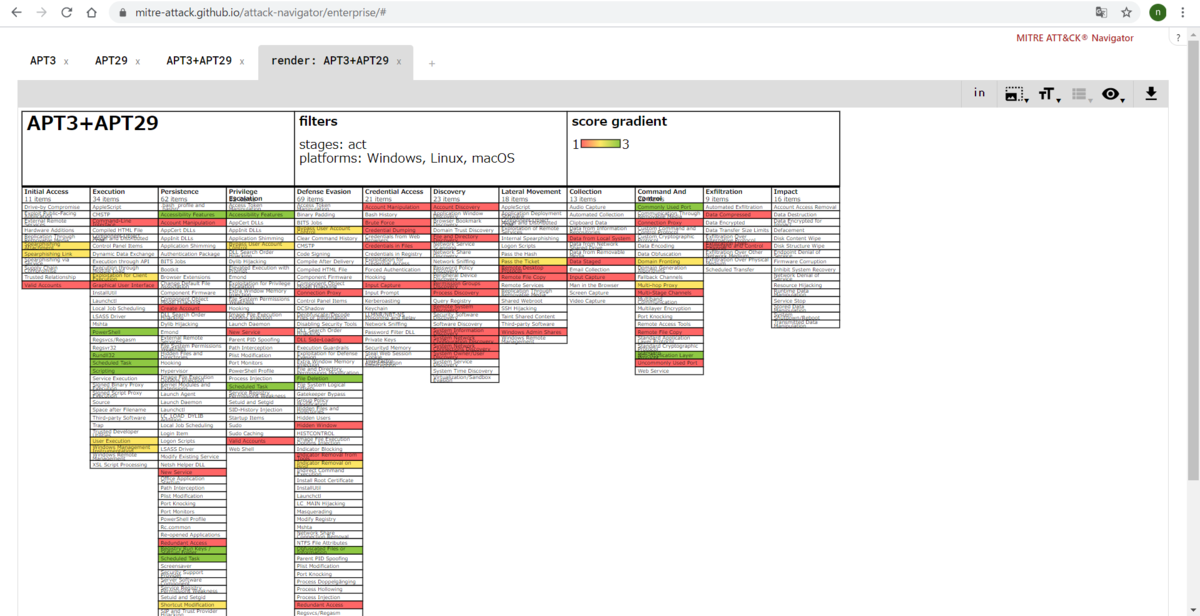This screenshot has width=1200, height=616.
Task: Select the Scheduled Transfer technique cell
Action: (737, 269)
